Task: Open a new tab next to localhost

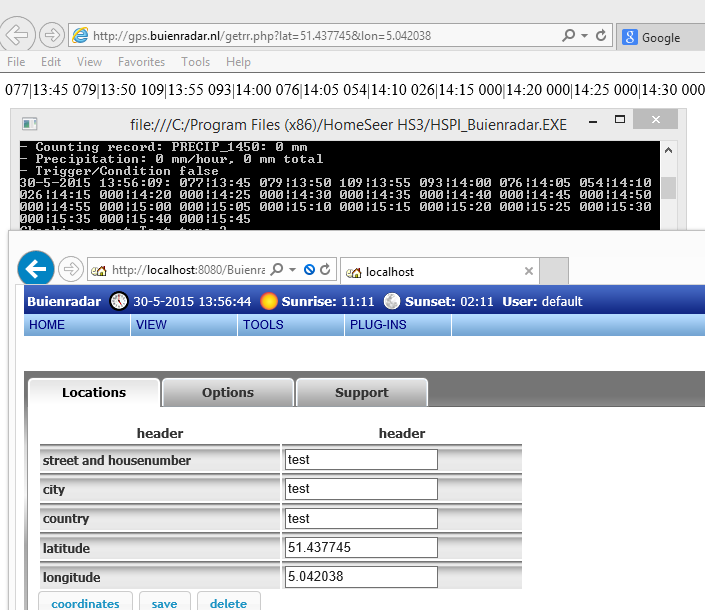Action: [554, 271]
